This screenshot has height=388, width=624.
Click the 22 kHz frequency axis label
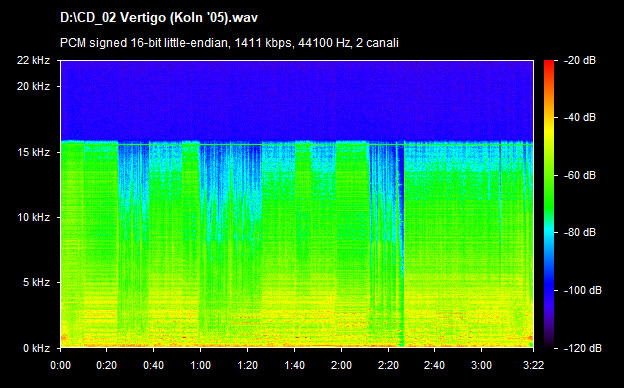[x=33, y=60]
